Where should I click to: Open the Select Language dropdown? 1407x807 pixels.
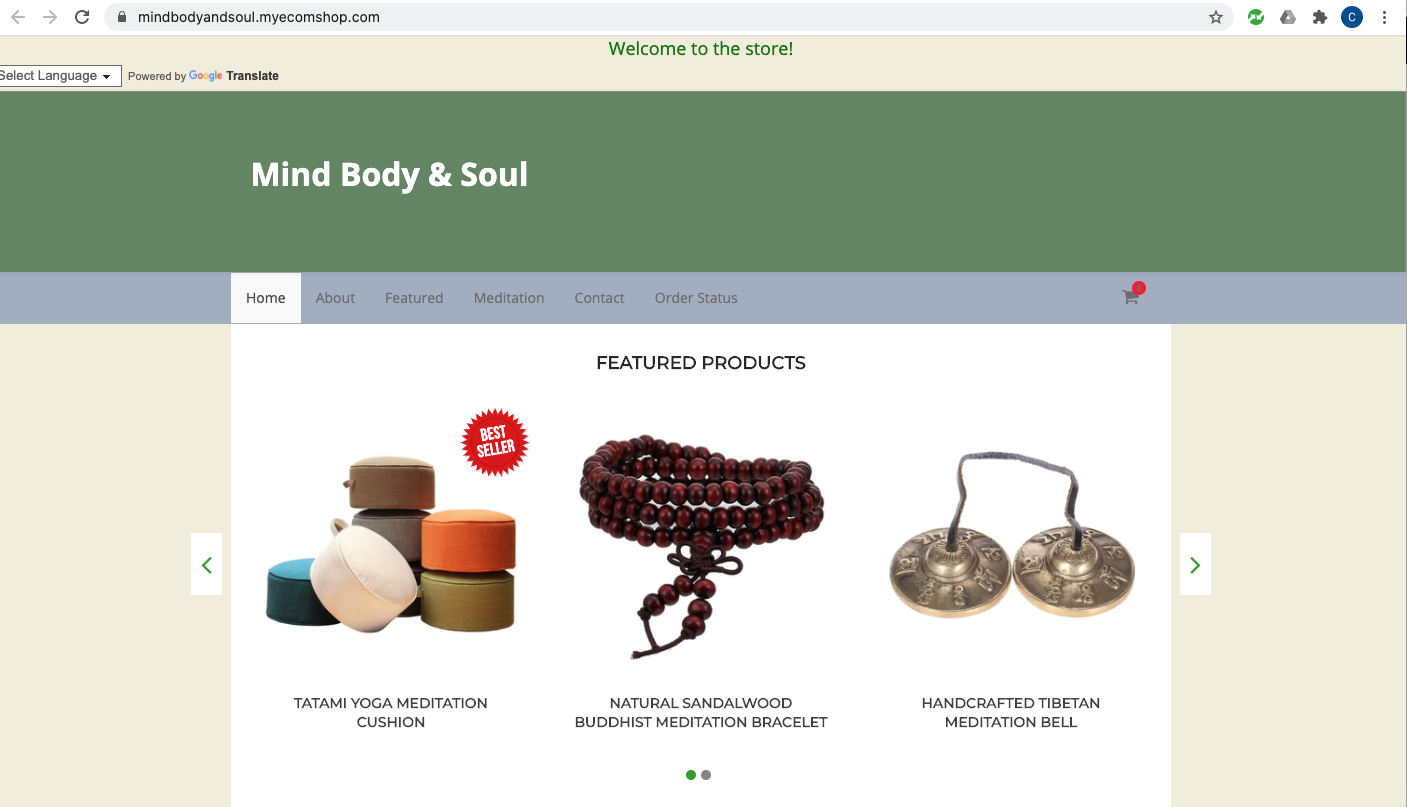(x=58, y=76)
